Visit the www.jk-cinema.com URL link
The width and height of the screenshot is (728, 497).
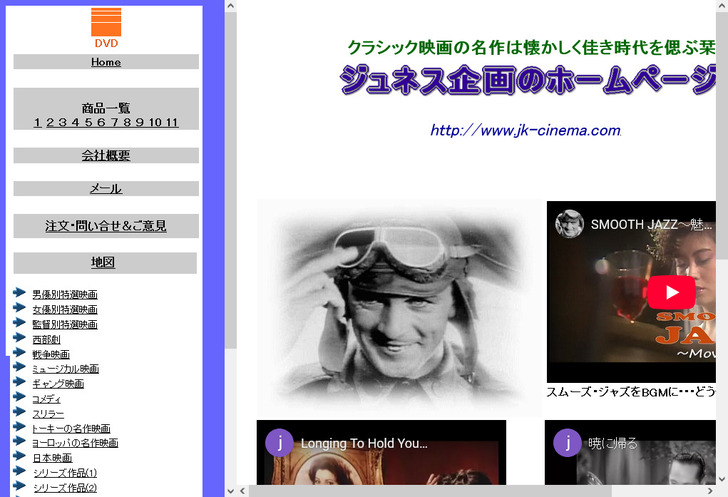coord(525,131)
